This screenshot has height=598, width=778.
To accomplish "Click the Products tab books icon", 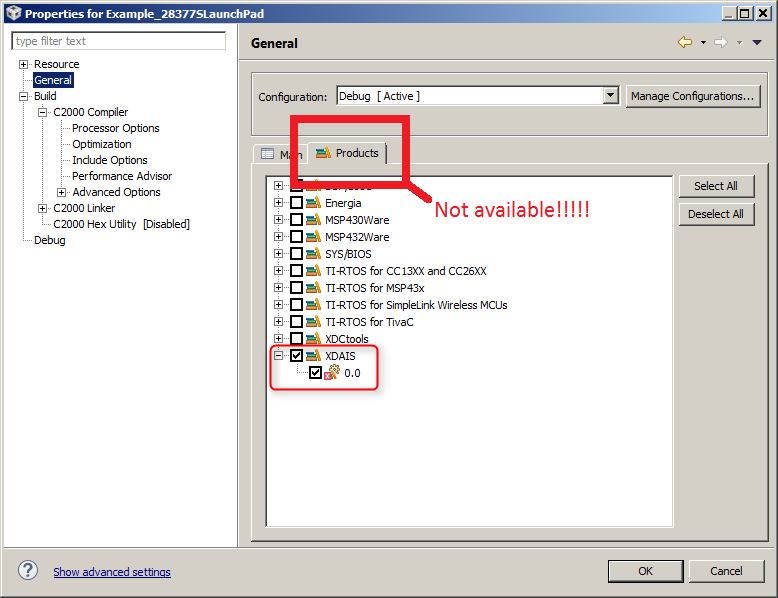I will click(x=323, y=153).
